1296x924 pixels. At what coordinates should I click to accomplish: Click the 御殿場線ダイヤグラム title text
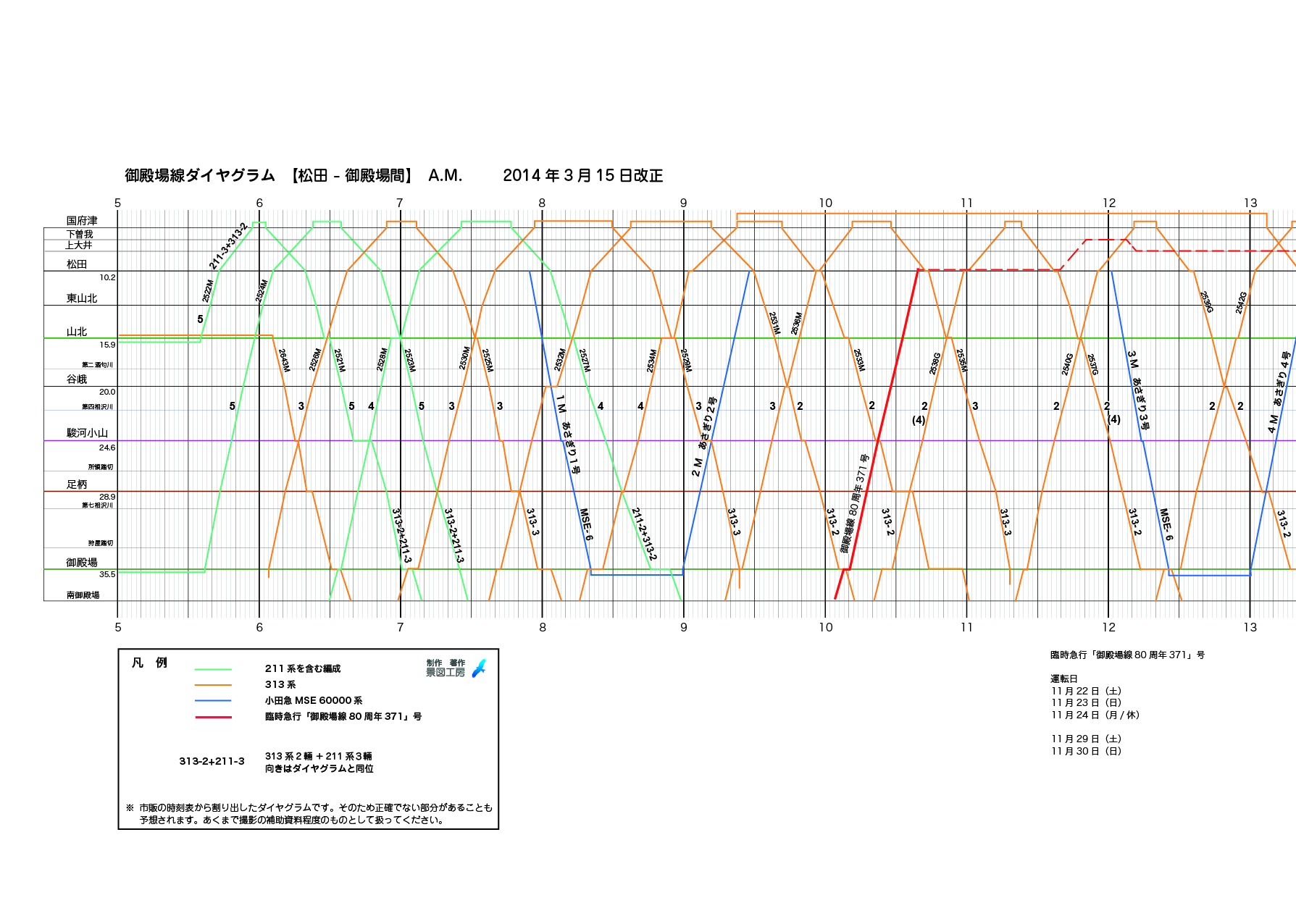[200, 175]
